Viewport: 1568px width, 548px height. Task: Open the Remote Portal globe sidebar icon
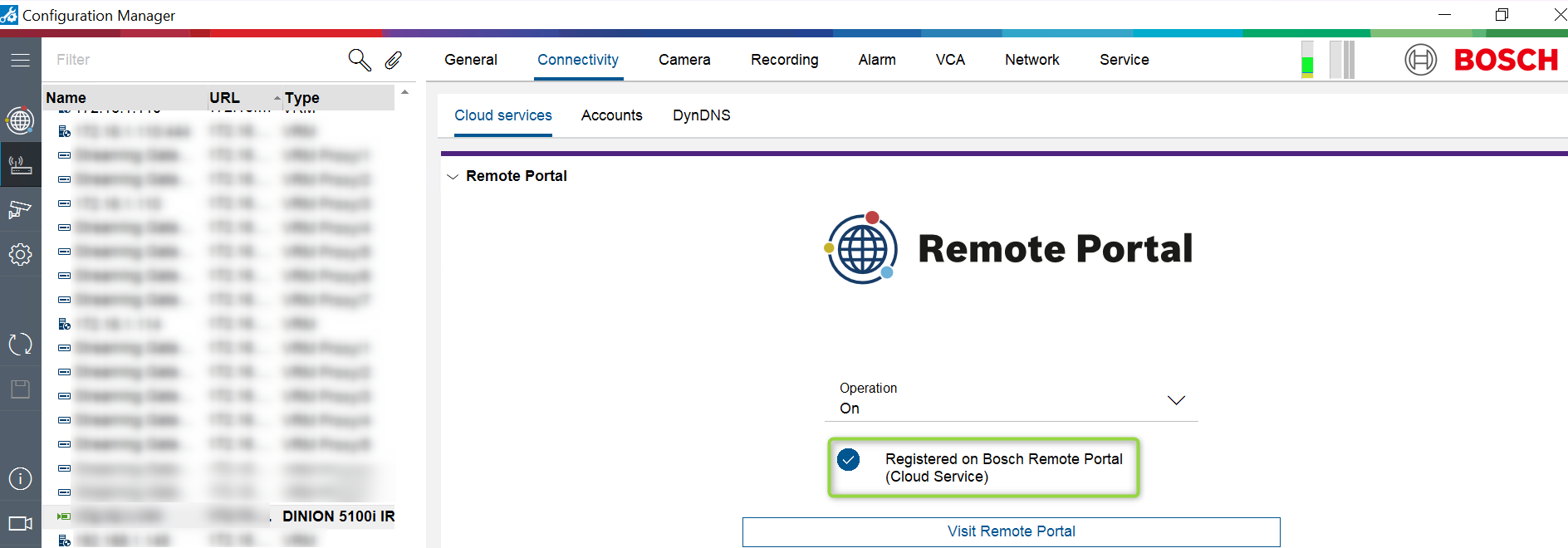click(x=20, y=121)
